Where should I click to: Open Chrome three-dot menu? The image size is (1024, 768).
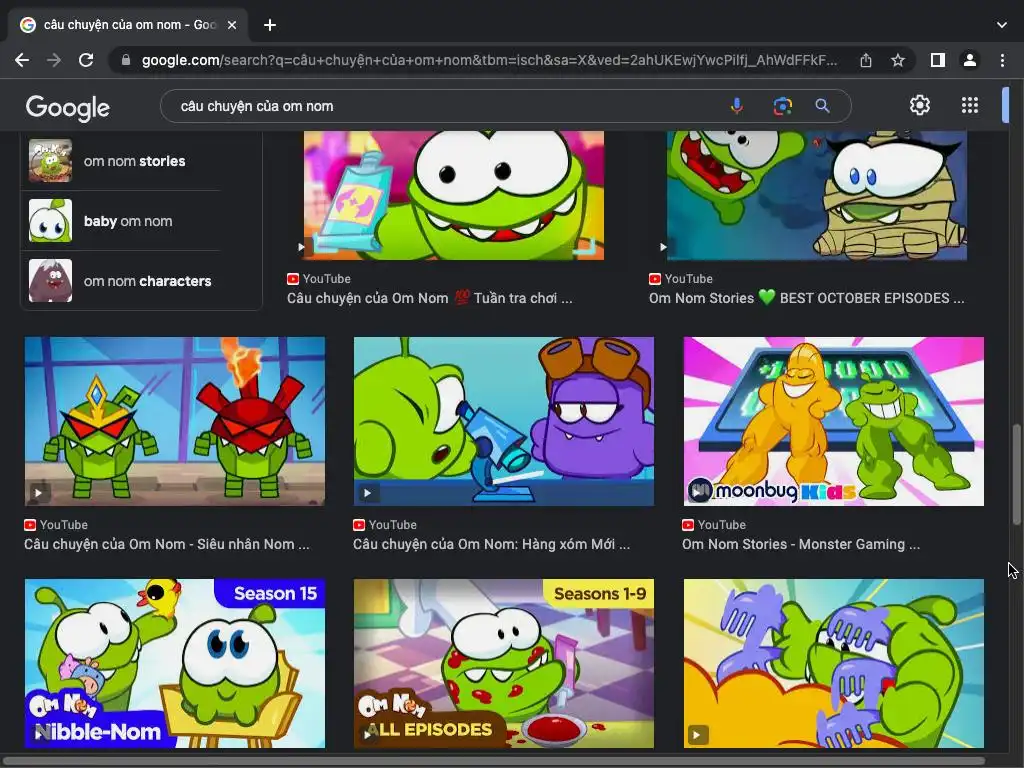tap(1002, 60)
